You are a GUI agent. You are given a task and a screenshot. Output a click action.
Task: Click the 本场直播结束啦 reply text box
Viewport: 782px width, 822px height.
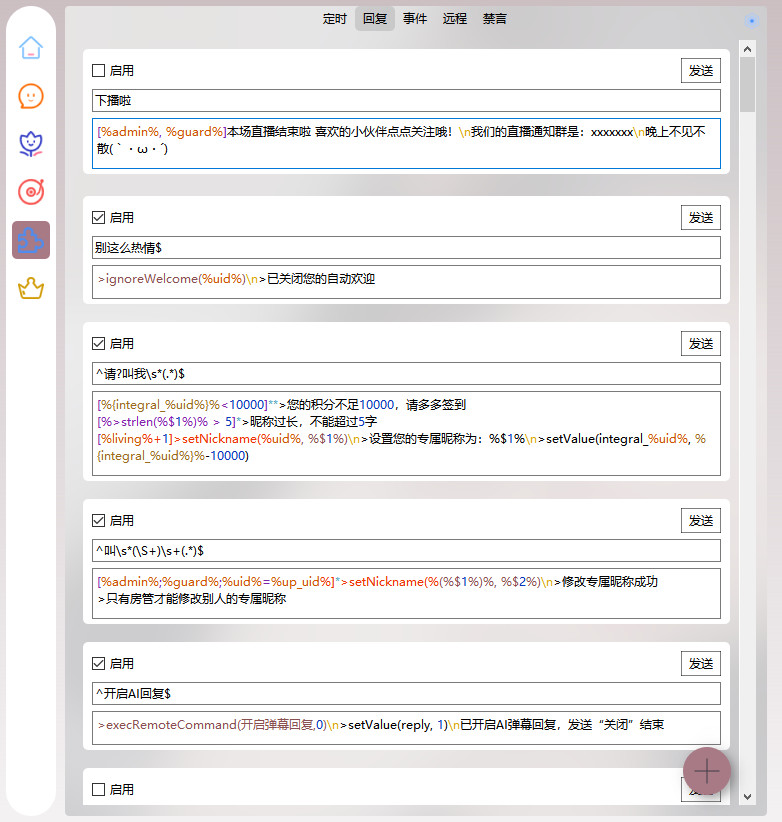406,144
